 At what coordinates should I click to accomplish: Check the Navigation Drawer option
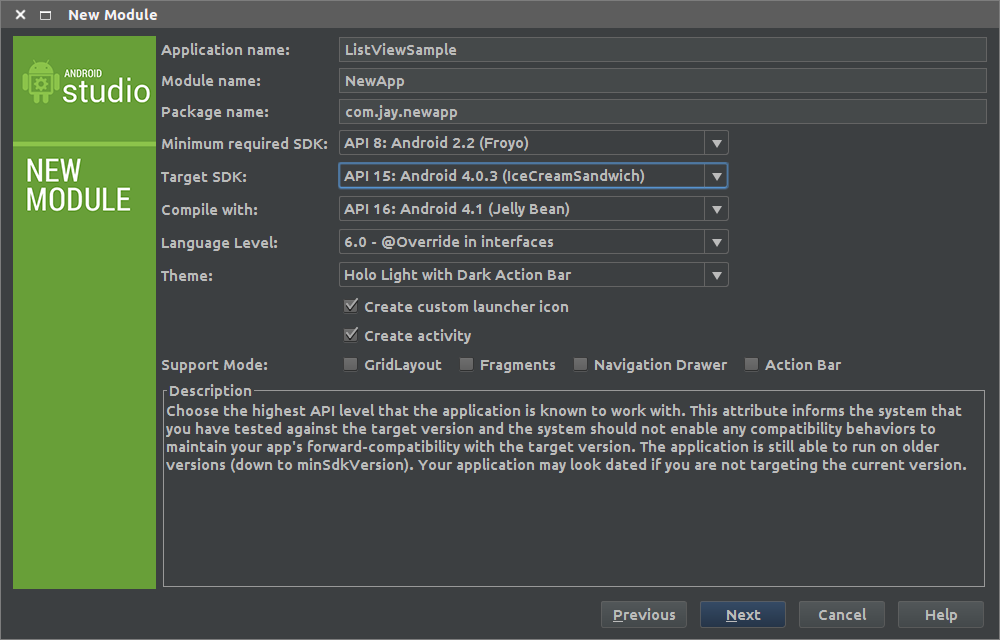tap(581, 365)
